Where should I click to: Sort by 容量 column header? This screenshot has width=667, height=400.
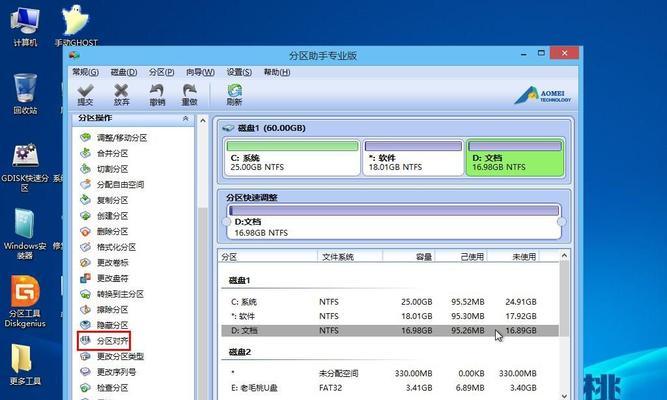[408, 257]
